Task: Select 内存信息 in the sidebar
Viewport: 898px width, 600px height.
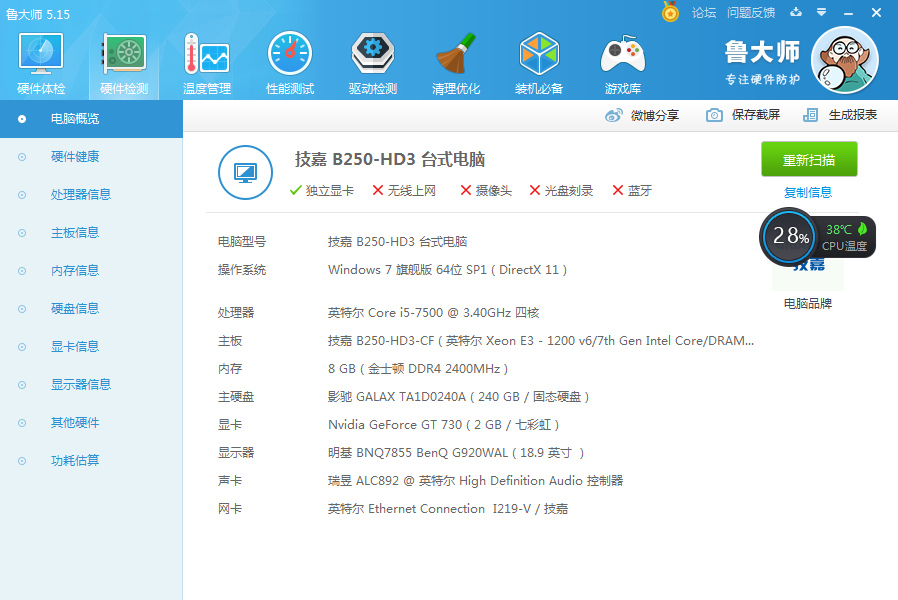Action: (91, 271)
